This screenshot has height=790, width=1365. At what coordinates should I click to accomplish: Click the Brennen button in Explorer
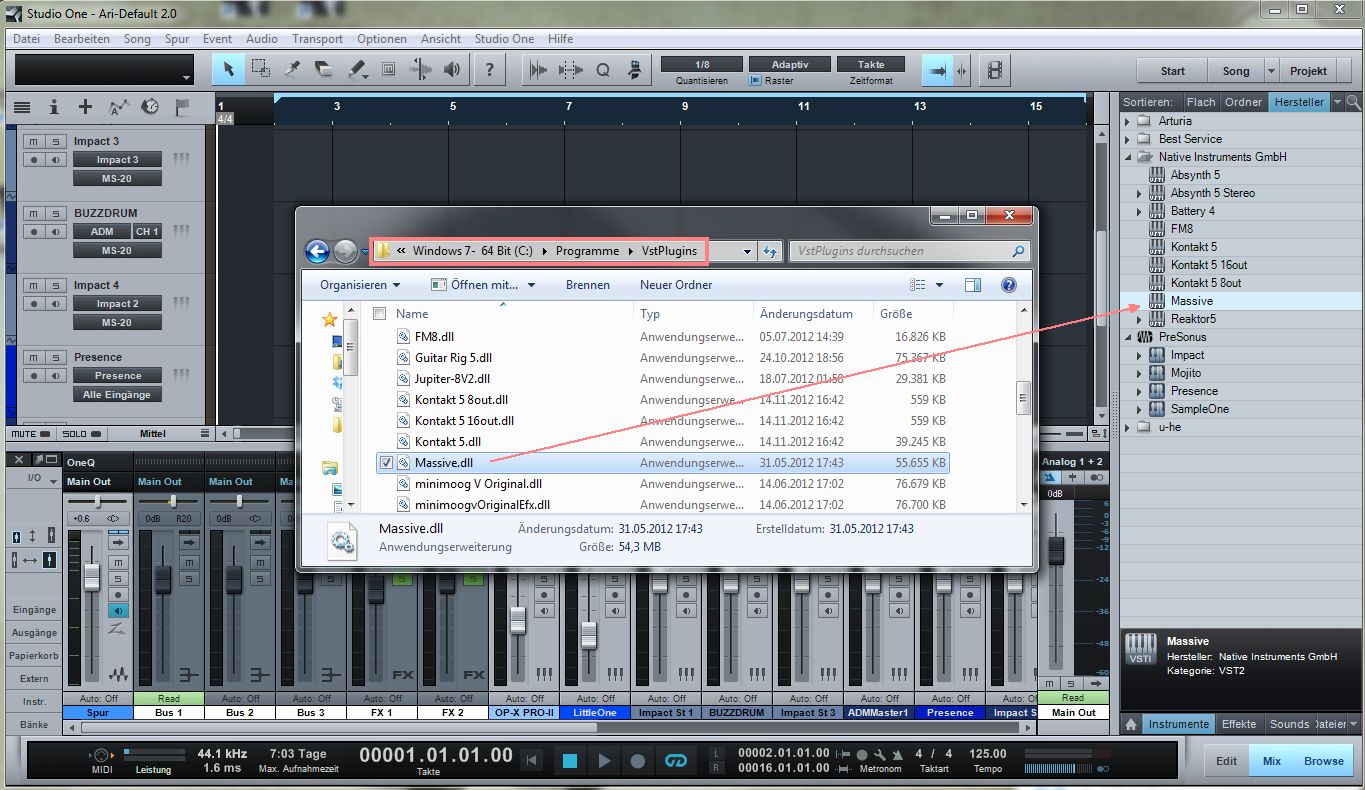click(588, 285)
